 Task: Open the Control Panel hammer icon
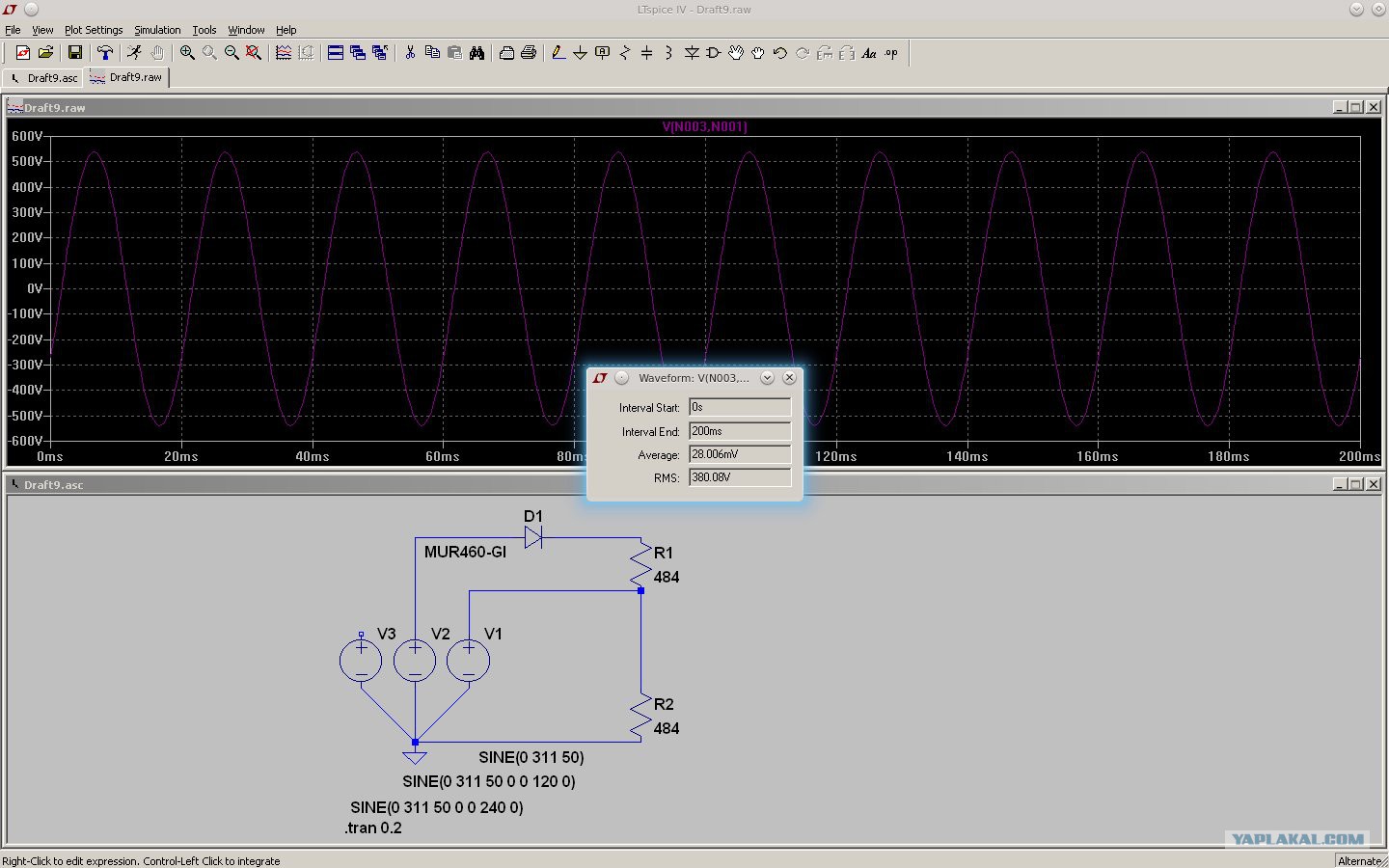[104, 53]
